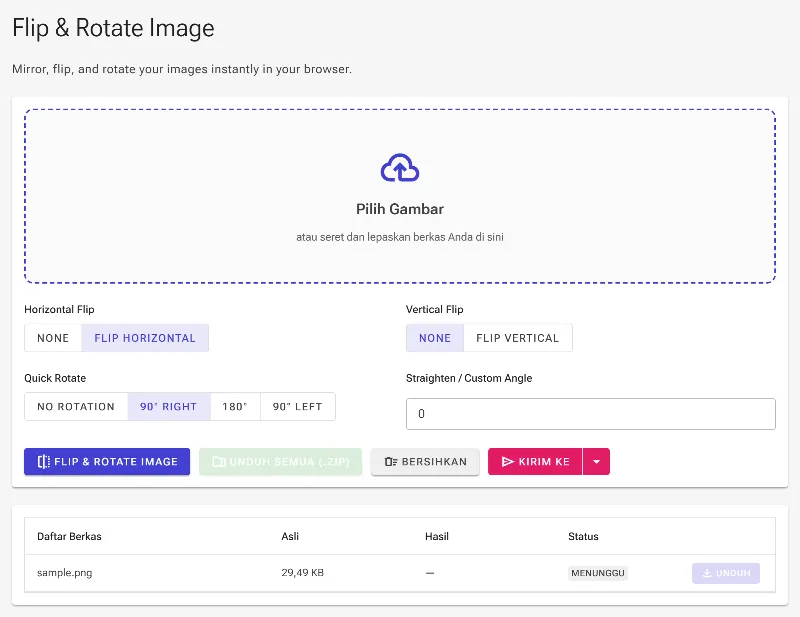Click the Kirim Ke button
The image size is (800, 617).
(x=535, y=461)
